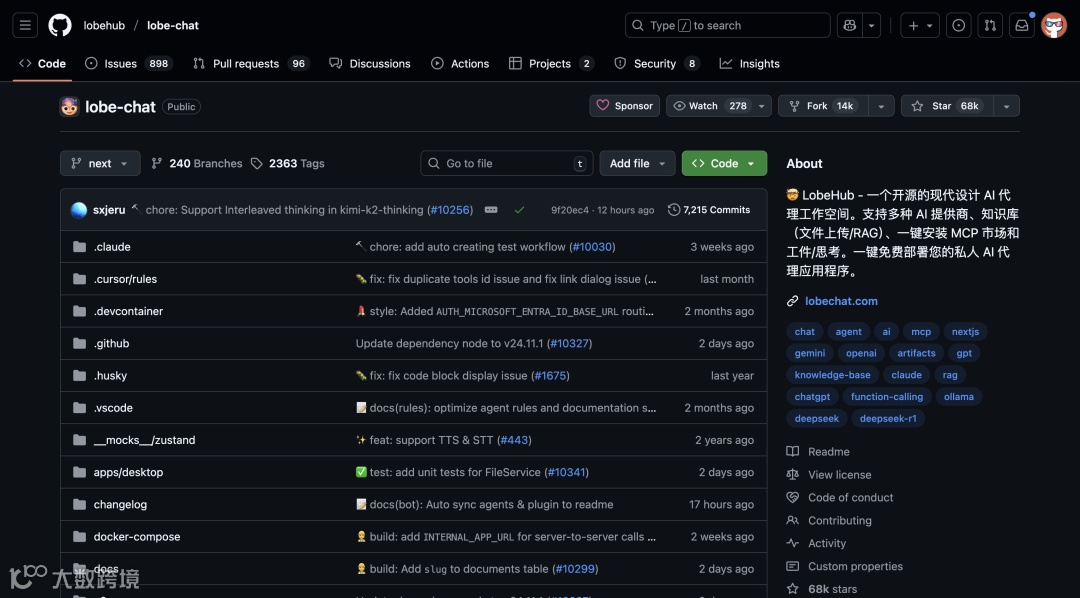Open the __mocks__/zustand folder
Viewport: 1080px width, 598px height.
pyautogui.click(x=145, y=440)
